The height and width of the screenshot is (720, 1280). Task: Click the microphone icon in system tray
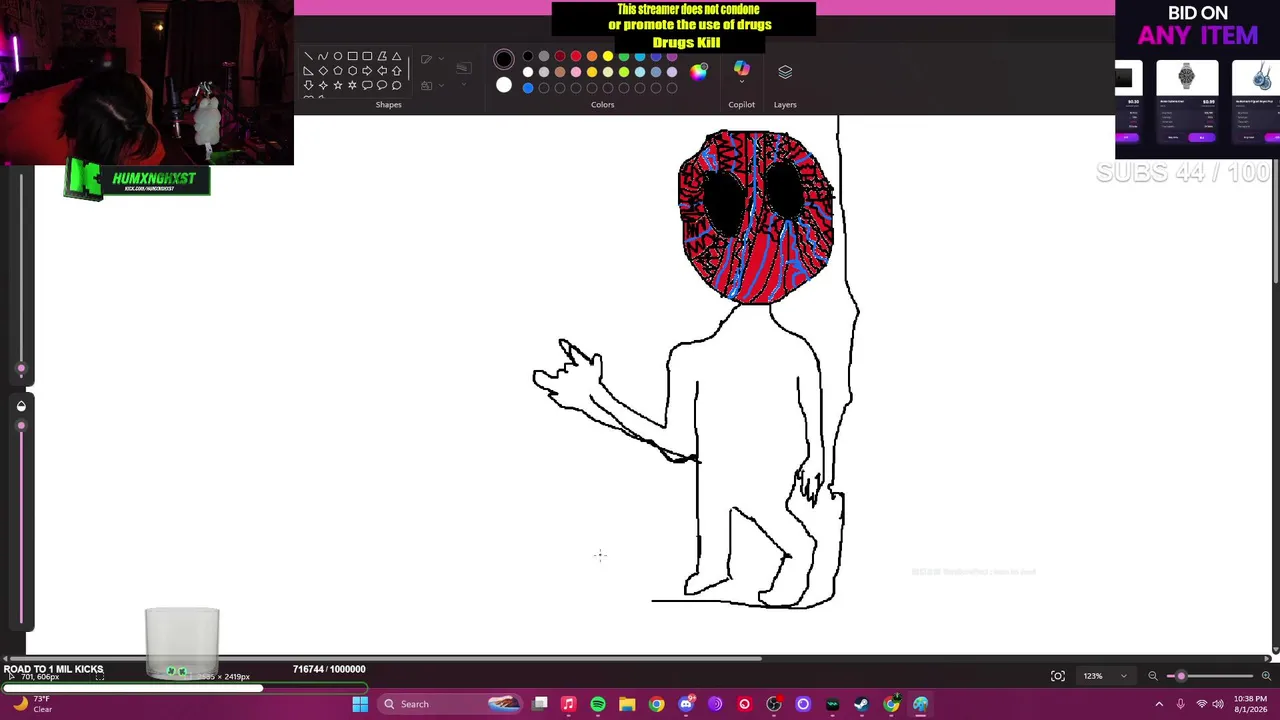point(1181,704)
